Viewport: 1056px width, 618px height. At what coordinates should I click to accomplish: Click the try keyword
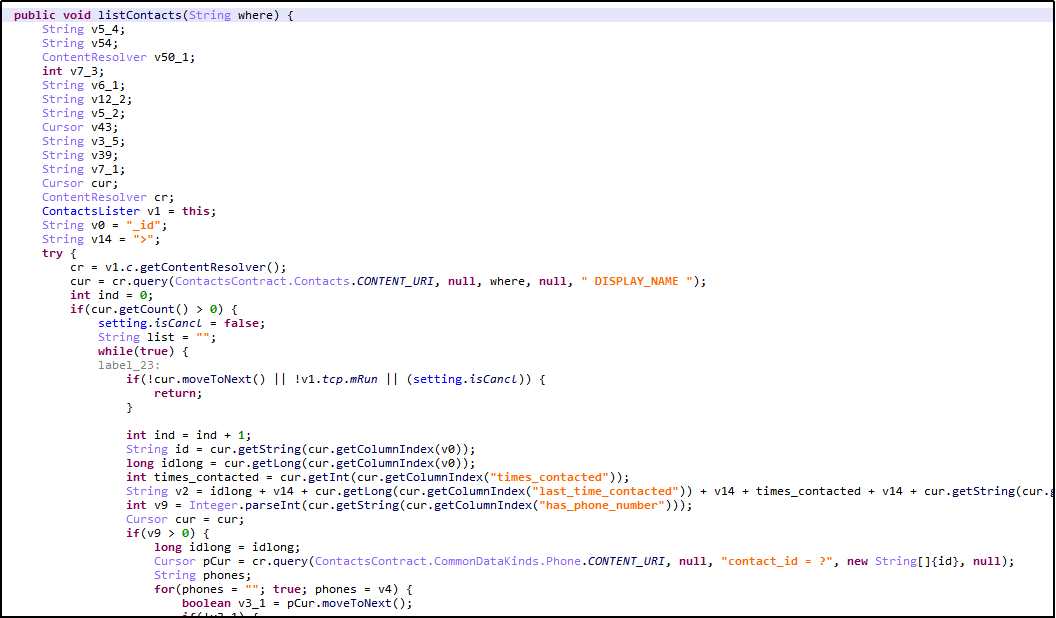pyautogui.click(x=52, y=253)
